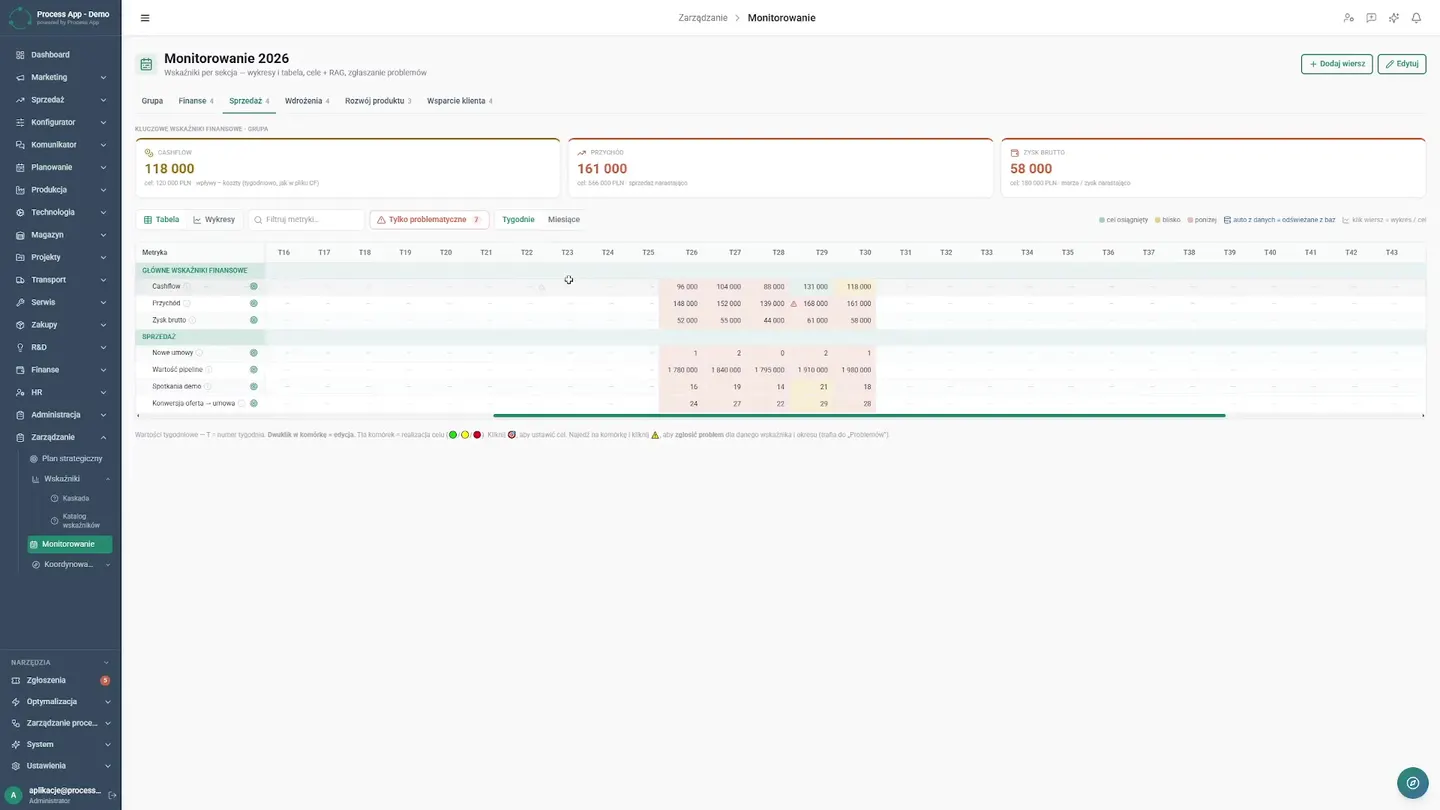
Task: Click the calendar icon beside Monitorowanie 2026
Action: (146, 64)
